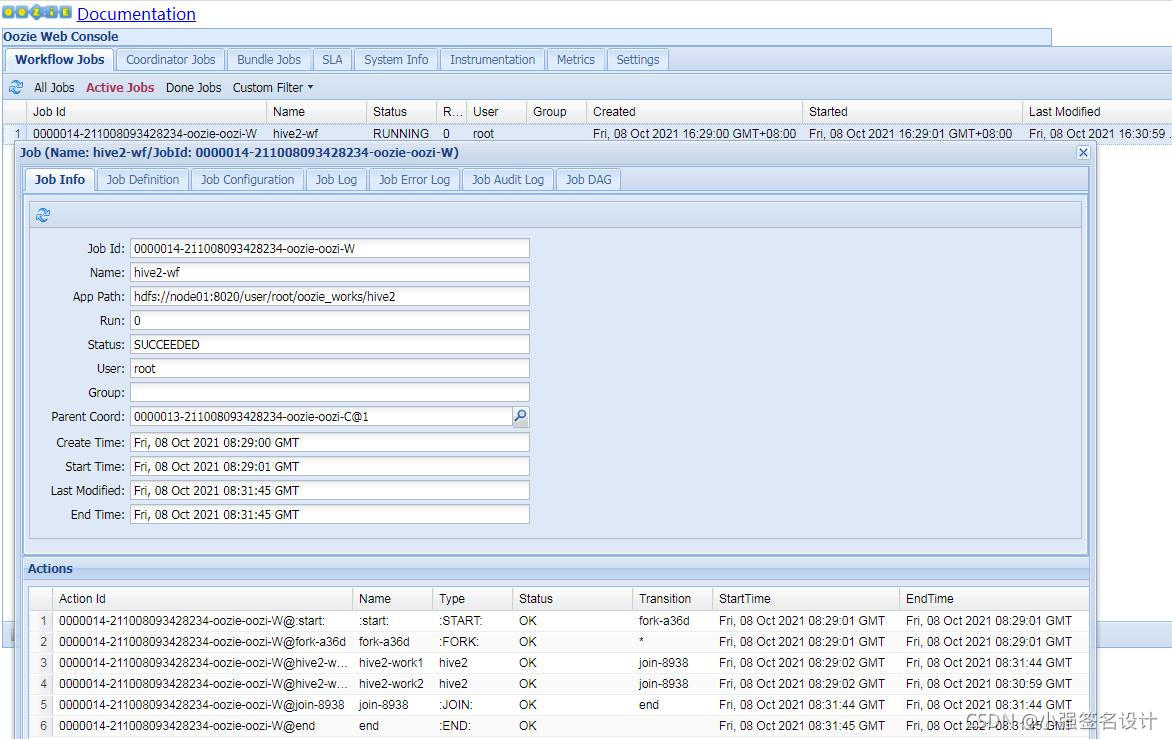Open the Job Audit Log tab
This screenshot has height=739, width=1172.
(508, 179)
